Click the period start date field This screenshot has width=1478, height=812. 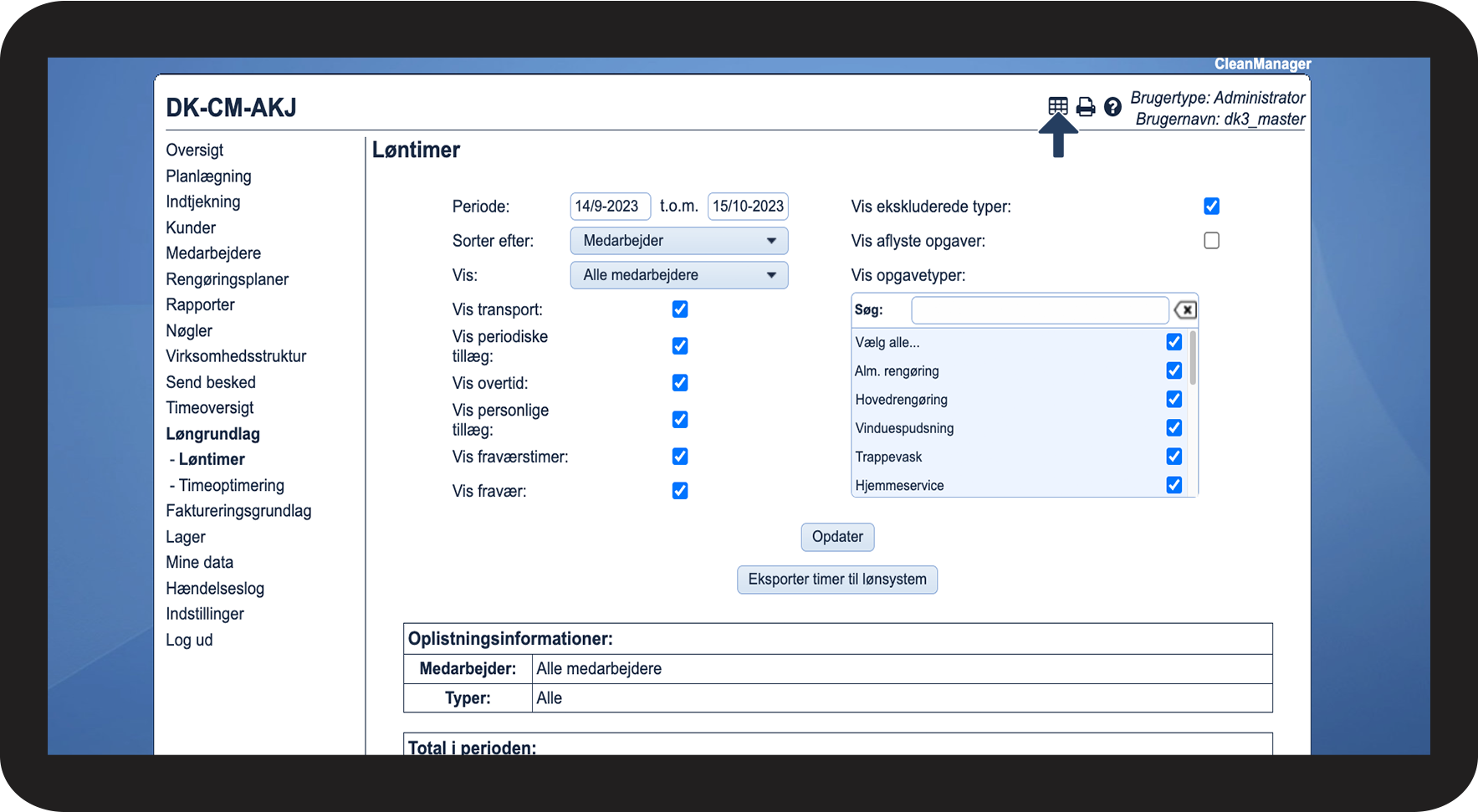pyautogui.click(x=610, y=207)
